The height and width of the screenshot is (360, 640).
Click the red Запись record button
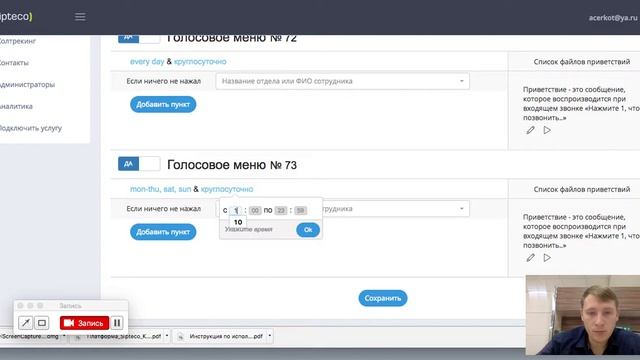click(x=84, y=323)
